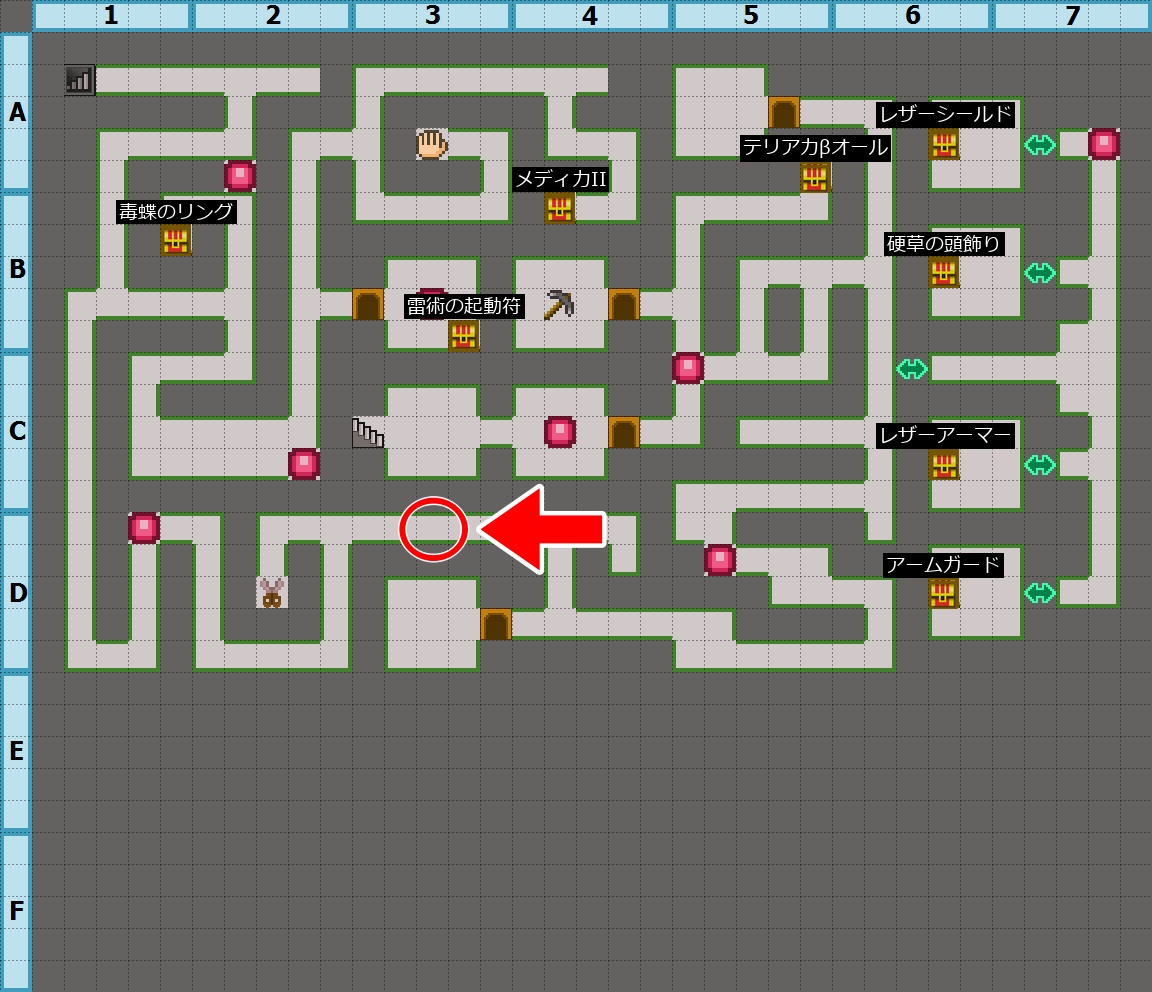The image size is (1152, 992).
Task: Click the chest below 雷術の起動符 label
Action: pyautogui.click(x=464, y=336)
